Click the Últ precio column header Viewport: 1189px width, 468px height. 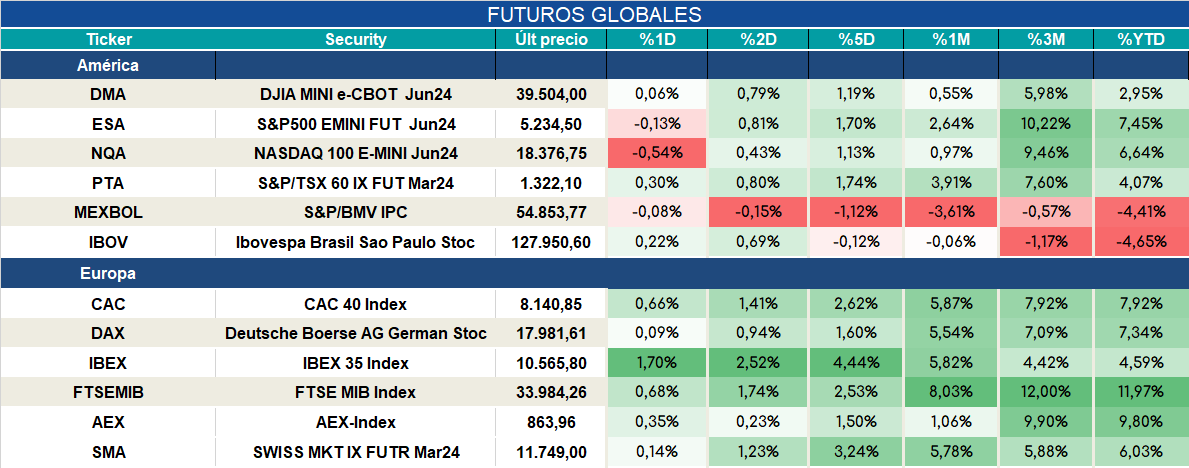coord(551,40)
